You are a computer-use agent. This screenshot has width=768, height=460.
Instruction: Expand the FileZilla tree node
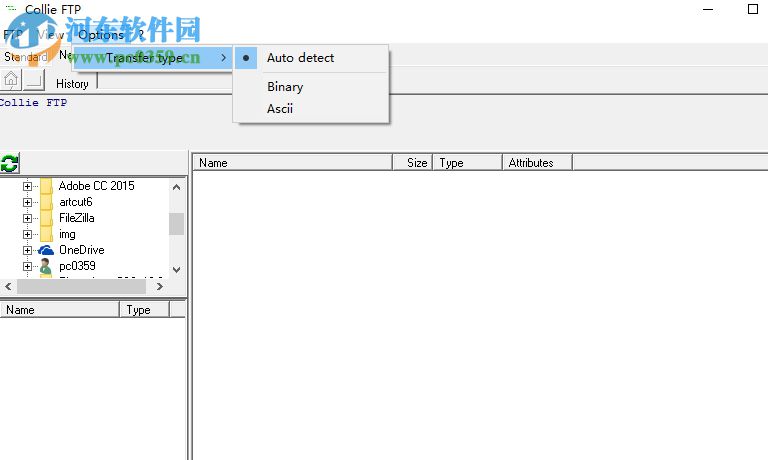coord(27,218)
